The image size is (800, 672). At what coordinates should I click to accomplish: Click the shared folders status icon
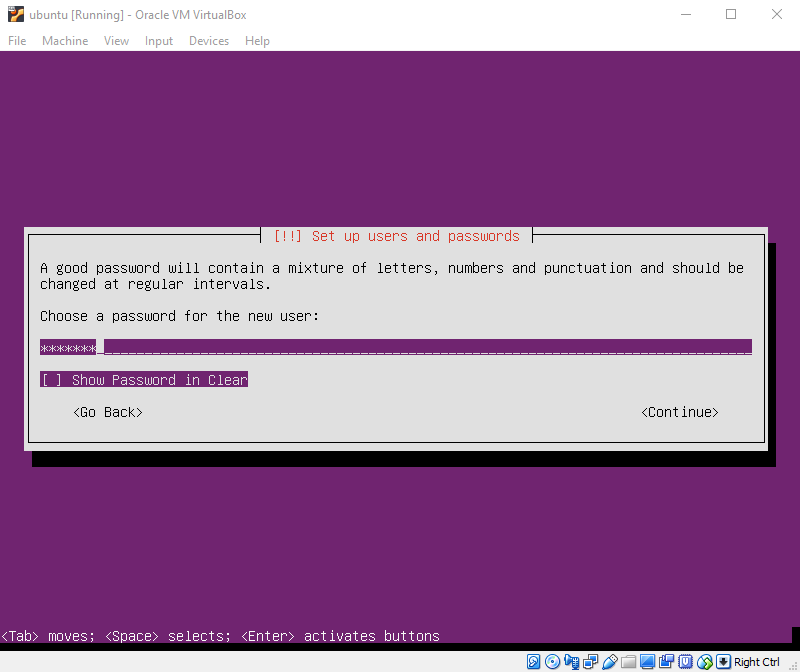click(x=628, y=661)
